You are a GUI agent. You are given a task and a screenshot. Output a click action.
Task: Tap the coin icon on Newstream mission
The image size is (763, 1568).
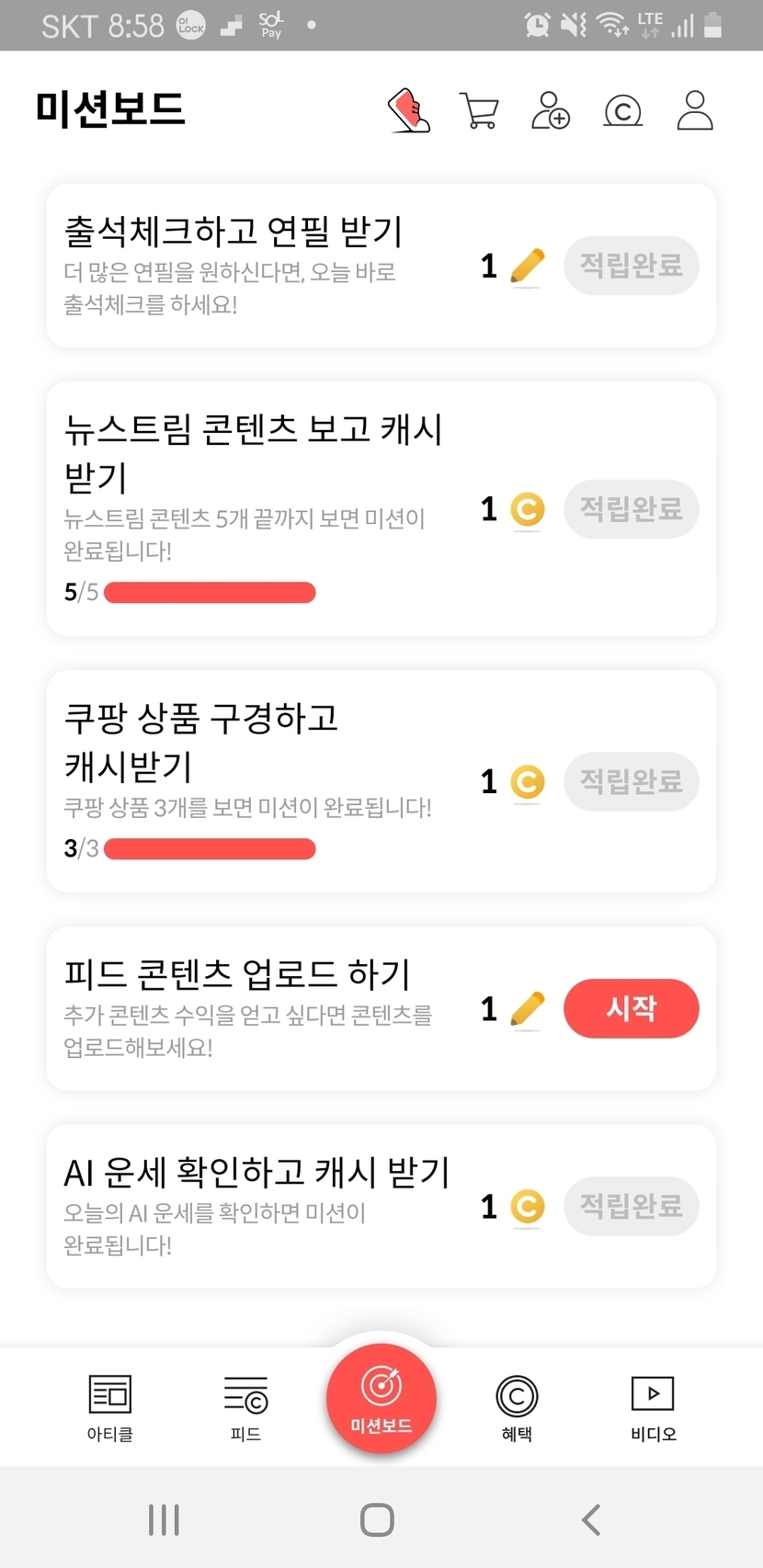[x=528, y=509]
